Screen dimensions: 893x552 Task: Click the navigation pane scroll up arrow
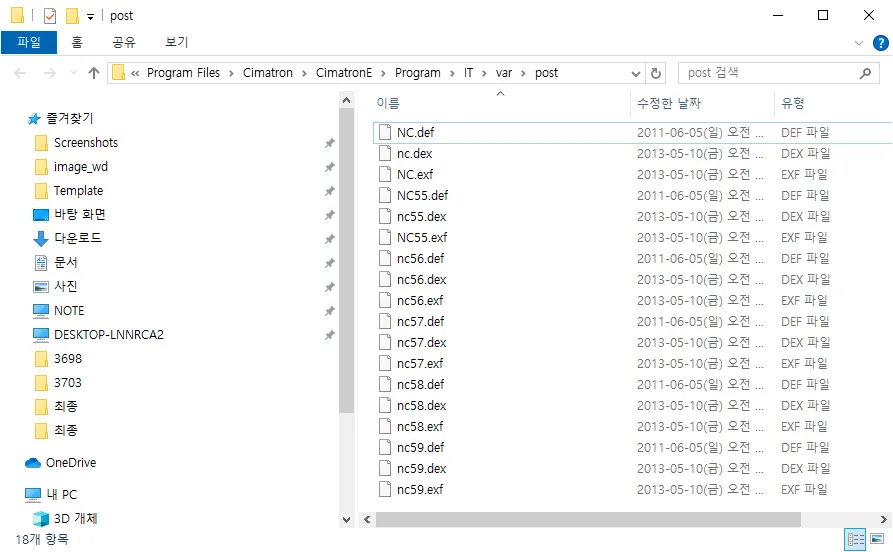[346, 100]
